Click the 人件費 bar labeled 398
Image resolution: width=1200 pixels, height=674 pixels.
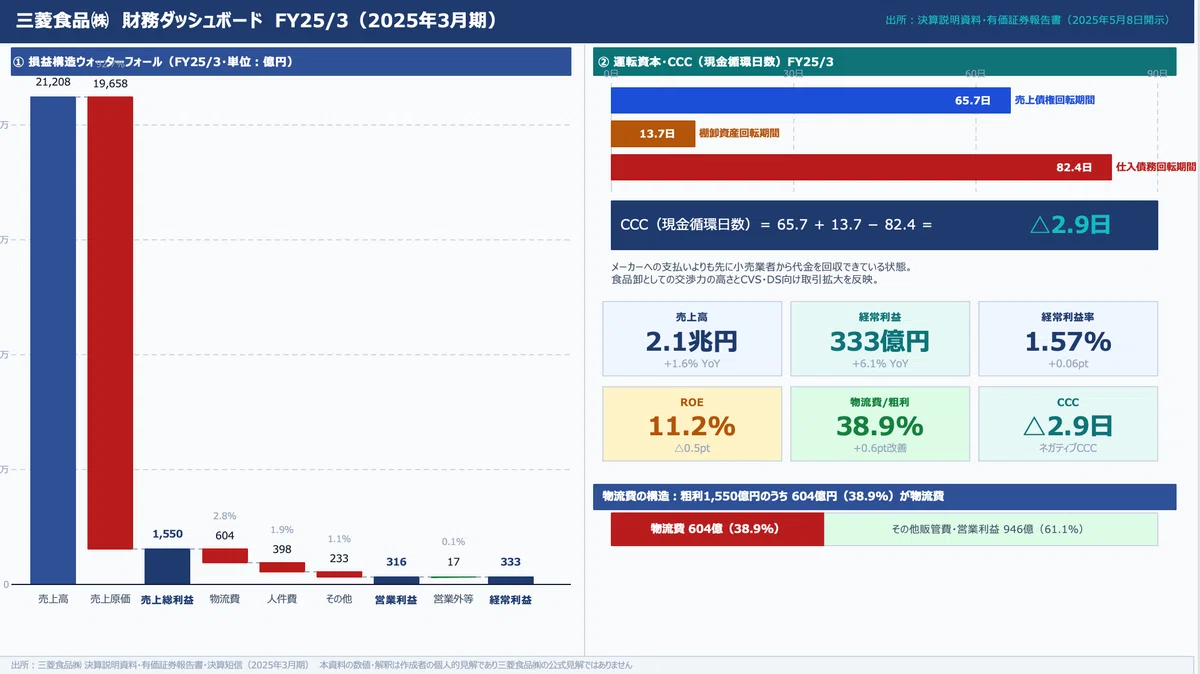tap(282, 567)
